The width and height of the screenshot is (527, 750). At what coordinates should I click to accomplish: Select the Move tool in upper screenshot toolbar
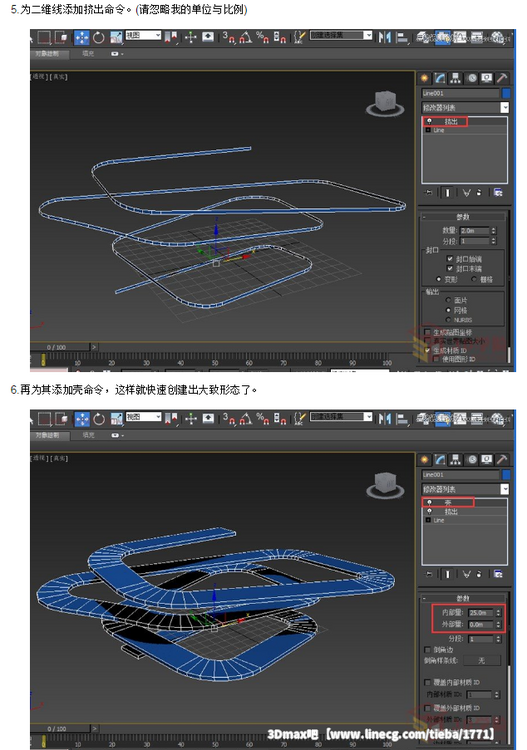82,37
